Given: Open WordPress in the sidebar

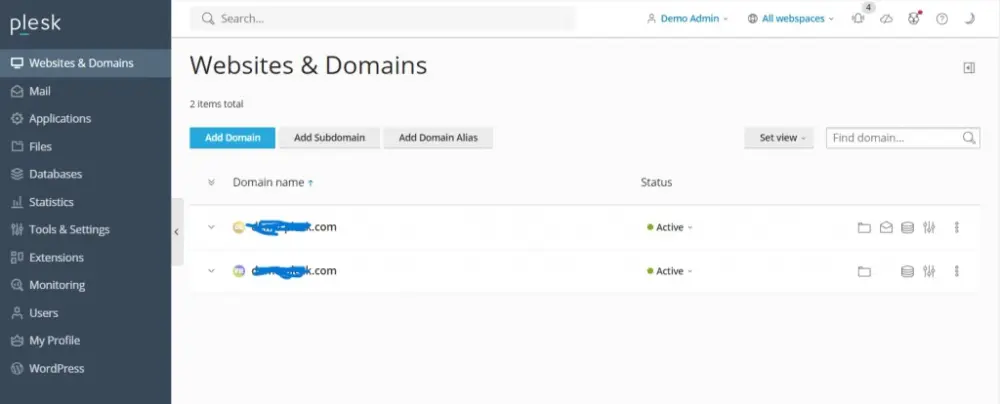Looking at the screenshot, I should pyautogui.click(x=85, y=369).
